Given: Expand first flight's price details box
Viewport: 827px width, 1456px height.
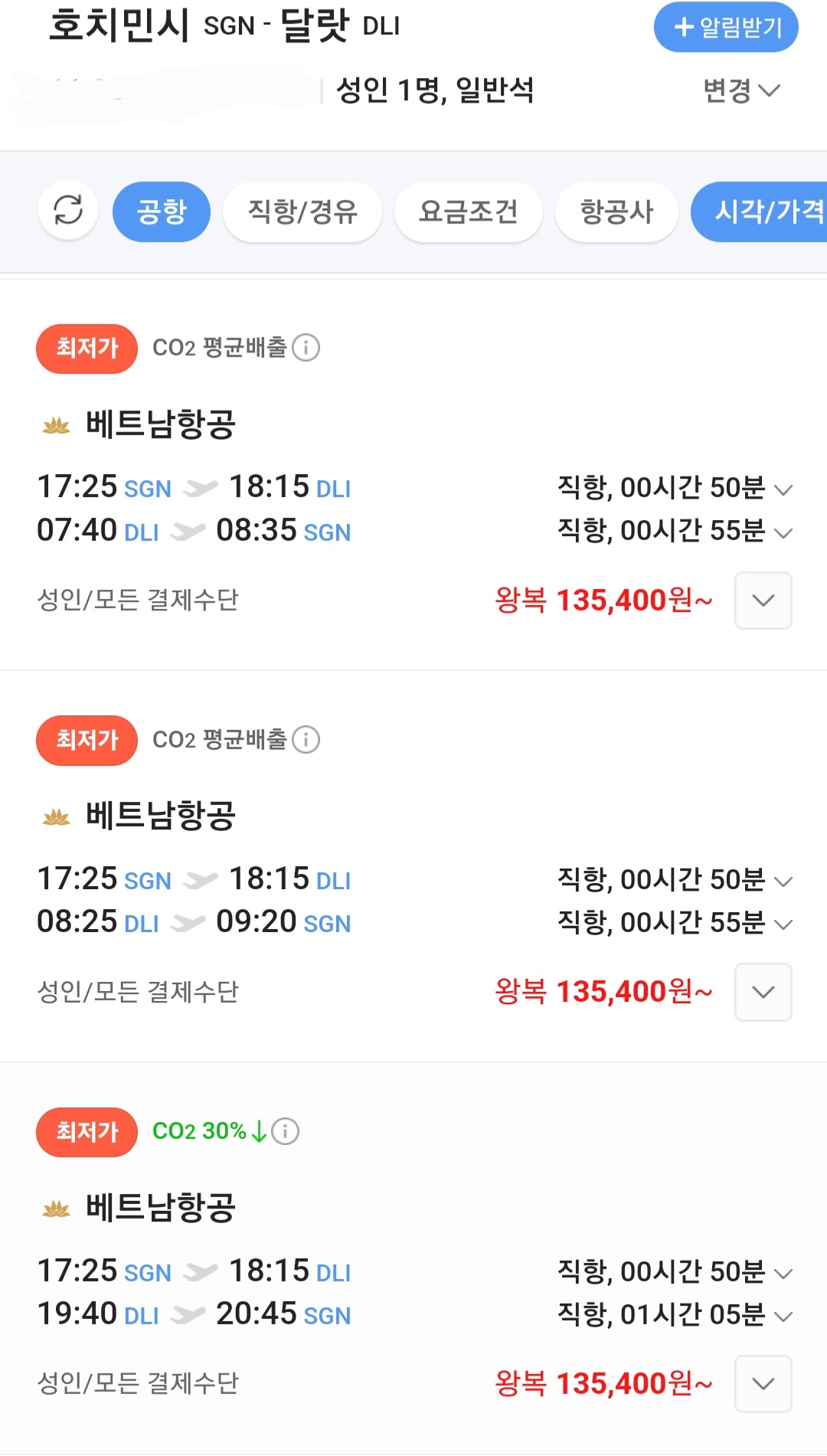Looking at the screenshot, I should click(x=763, y=600).
